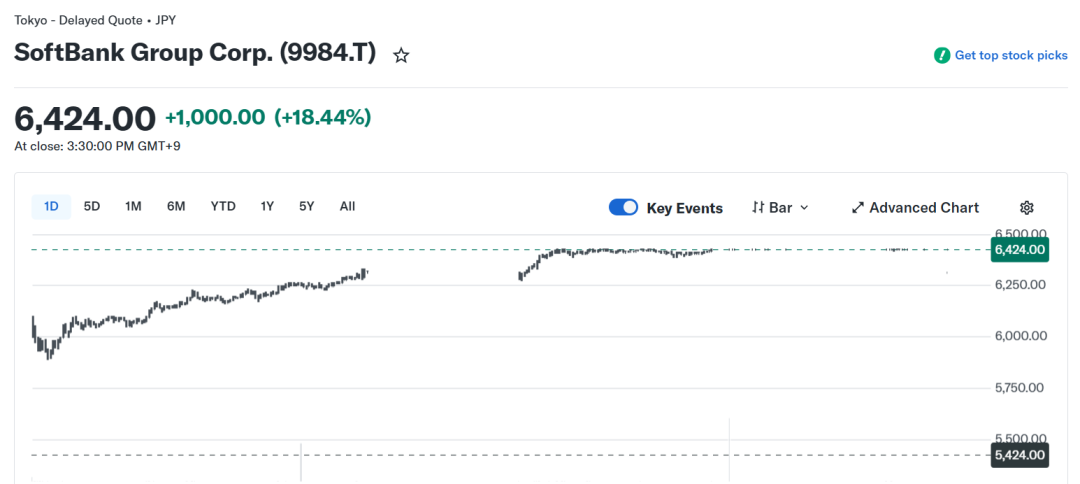Switch to the 5D time range
The image size is (1080, 484).
92,206
